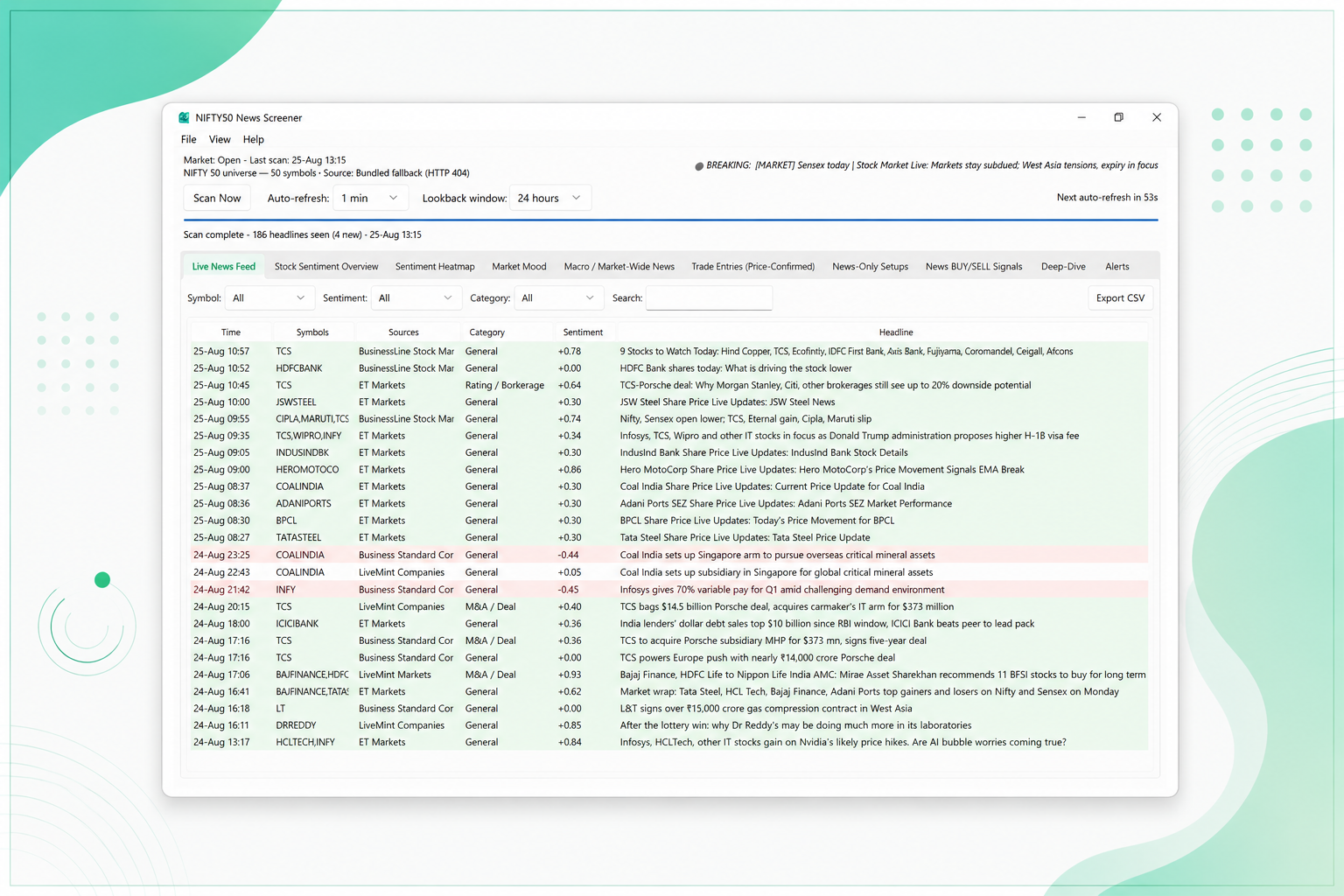Sort by the Sentiment column header
1344x896 pixels.
pos(583,332)
